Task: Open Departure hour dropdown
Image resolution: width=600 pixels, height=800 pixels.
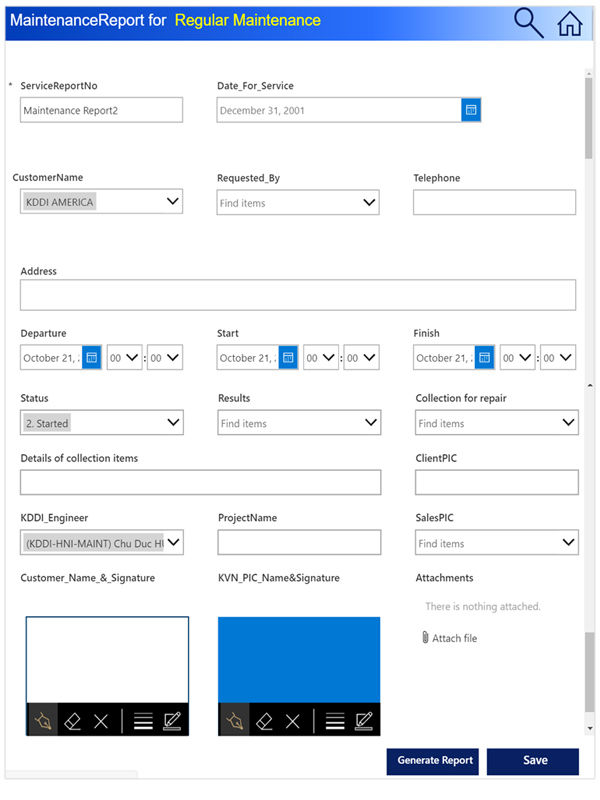Action: point(124,357)
